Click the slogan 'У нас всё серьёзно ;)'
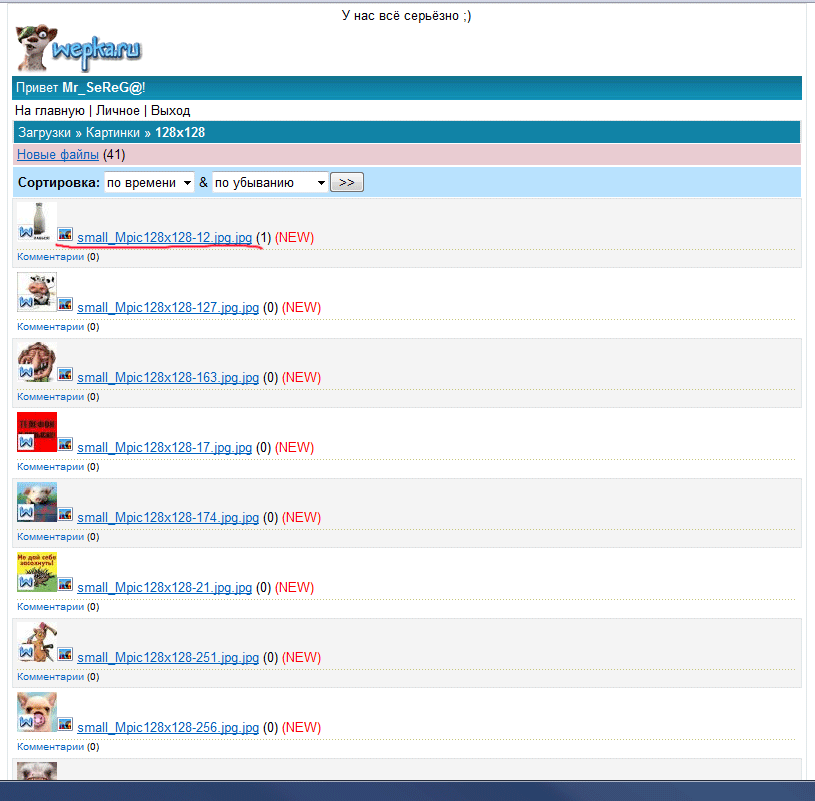815x801 pixels. [406, 16]
